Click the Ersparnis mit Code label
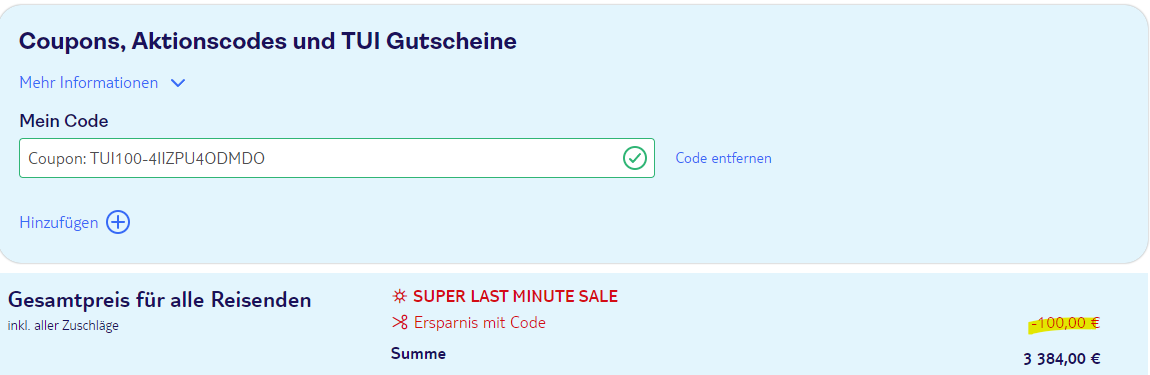The image size is (1150, 375). [x=480, y=322]
